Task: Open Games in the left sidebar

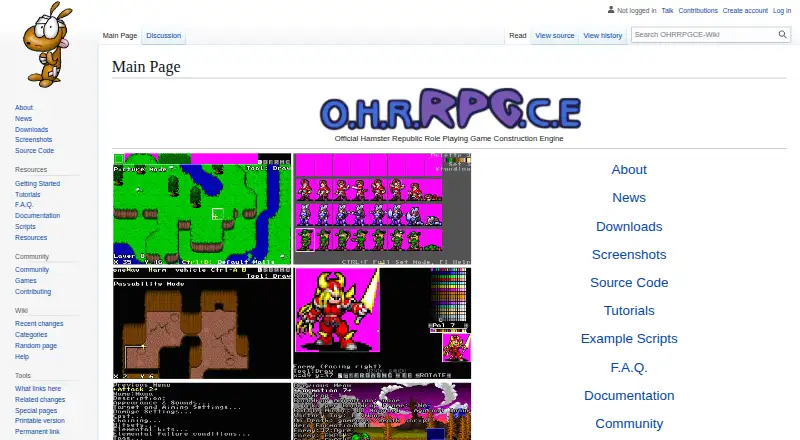Action: click(x=26, y=281)
